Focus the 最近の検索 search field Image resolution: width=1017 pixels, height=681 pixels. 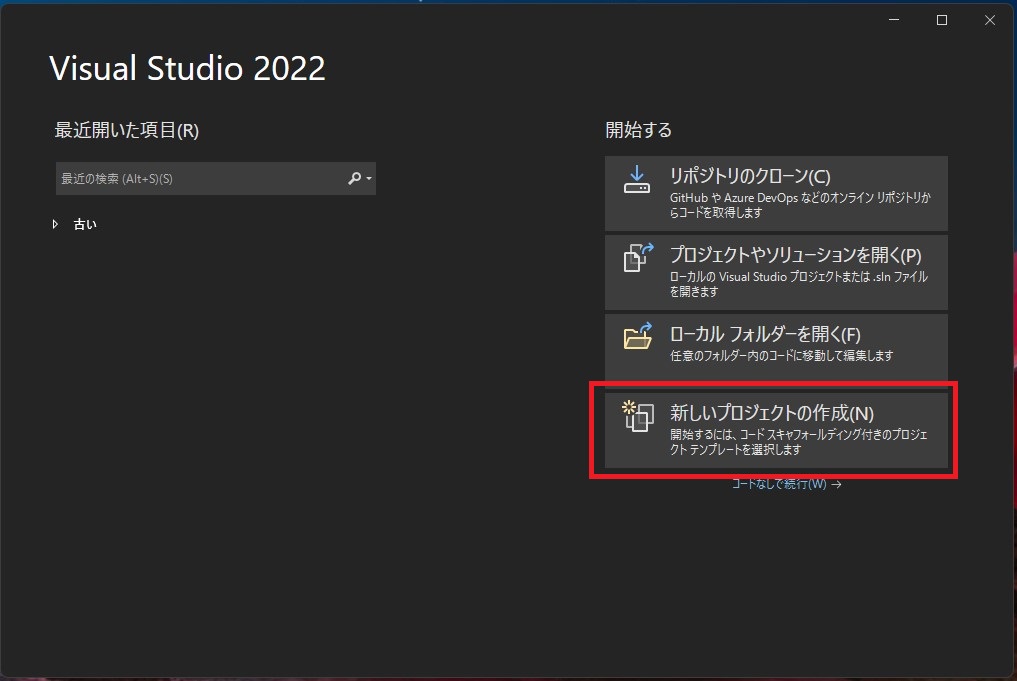click(215, 178)
